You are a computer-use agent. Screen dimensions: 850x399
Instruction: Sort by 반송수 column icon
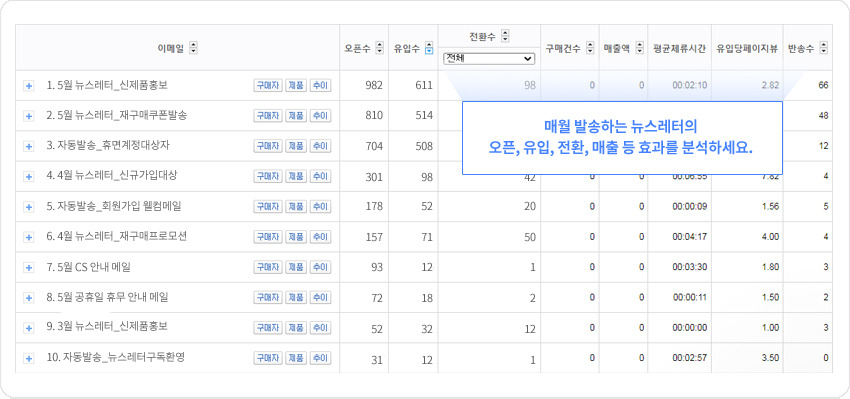click(x=823, y=48)
